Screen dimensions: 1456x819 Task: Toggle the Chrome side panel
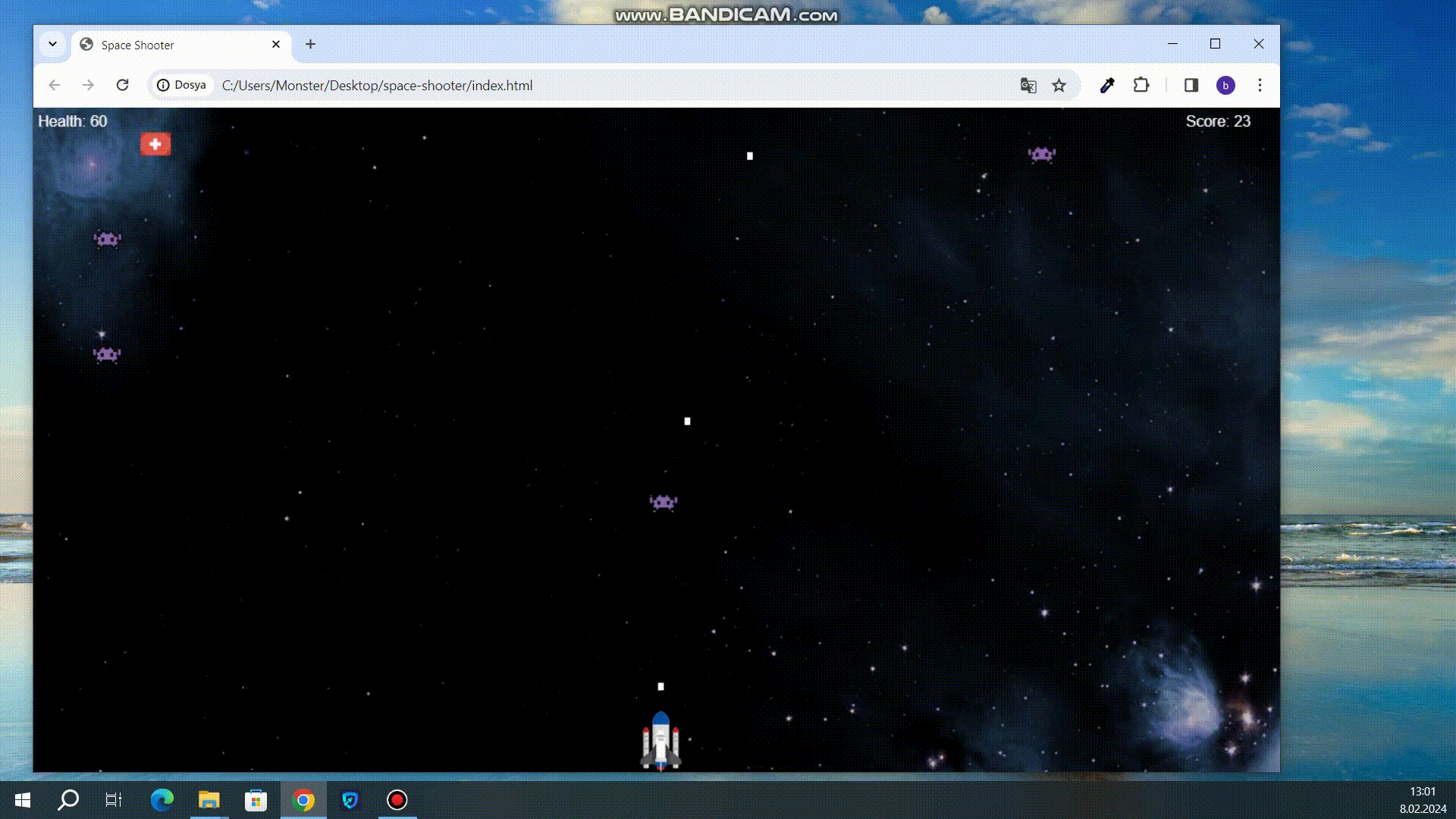click(1191, 85)
